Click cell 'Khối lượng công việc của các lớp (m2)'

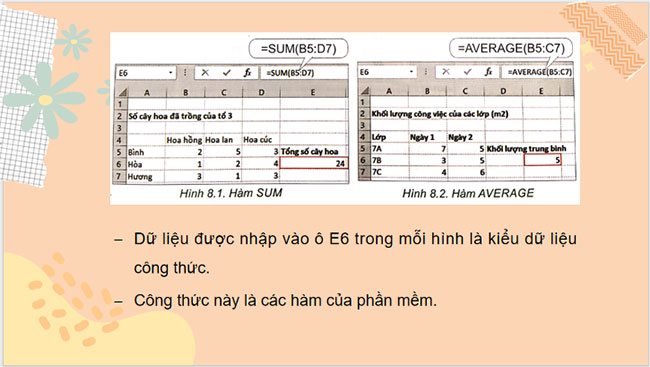[440, 114]
